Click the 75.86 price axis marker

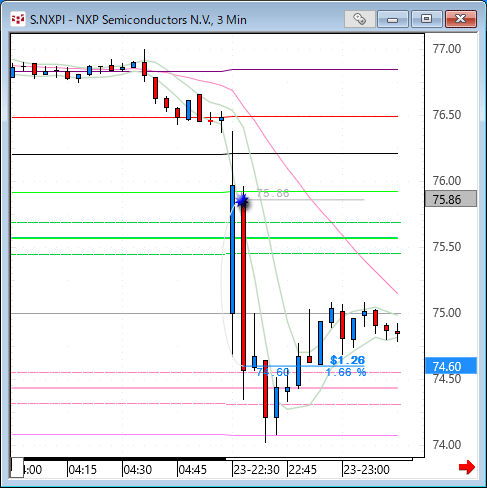point(451,199)
